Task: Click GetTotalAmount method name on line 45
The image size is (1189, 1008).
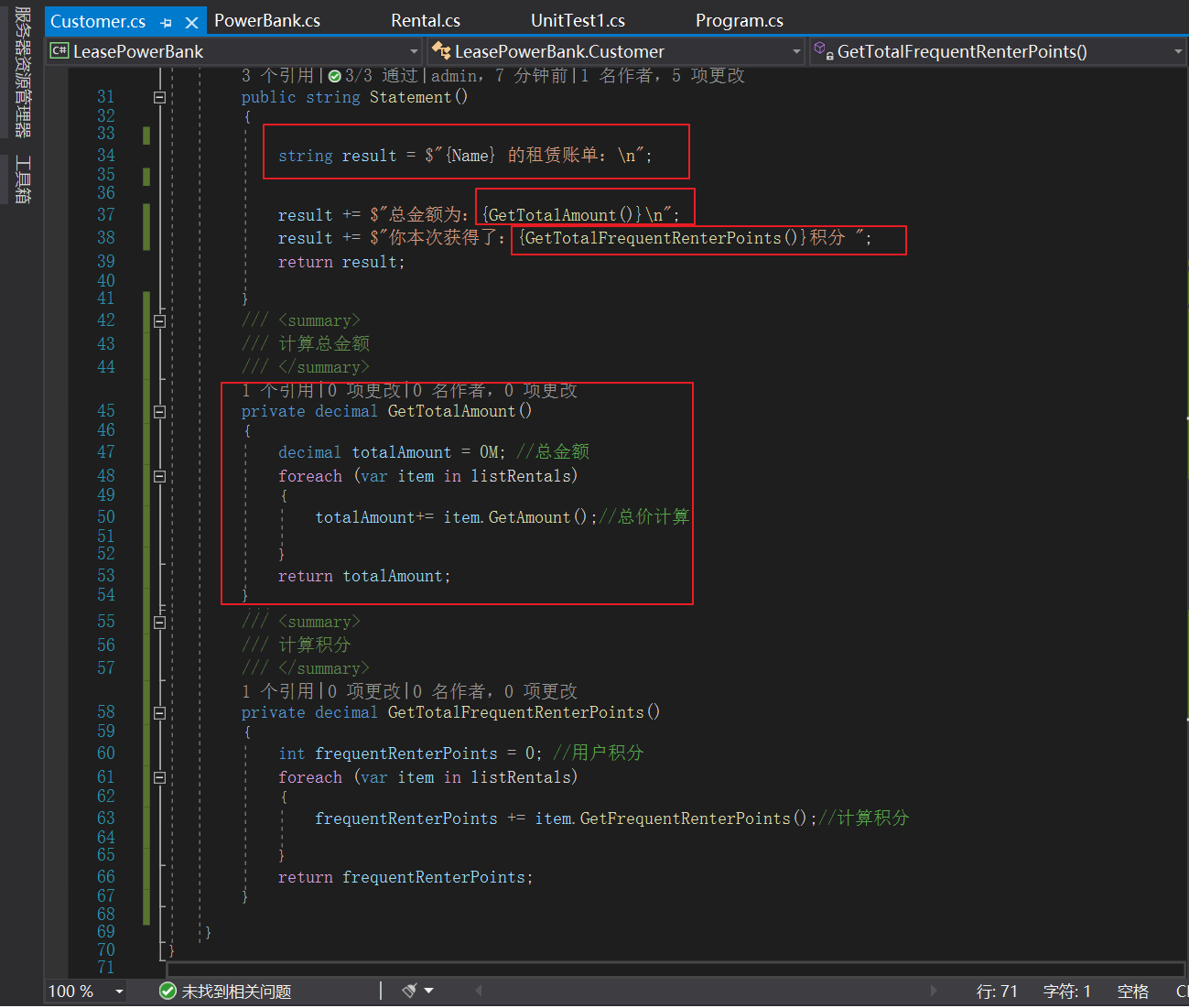Action: click(451, 412)
